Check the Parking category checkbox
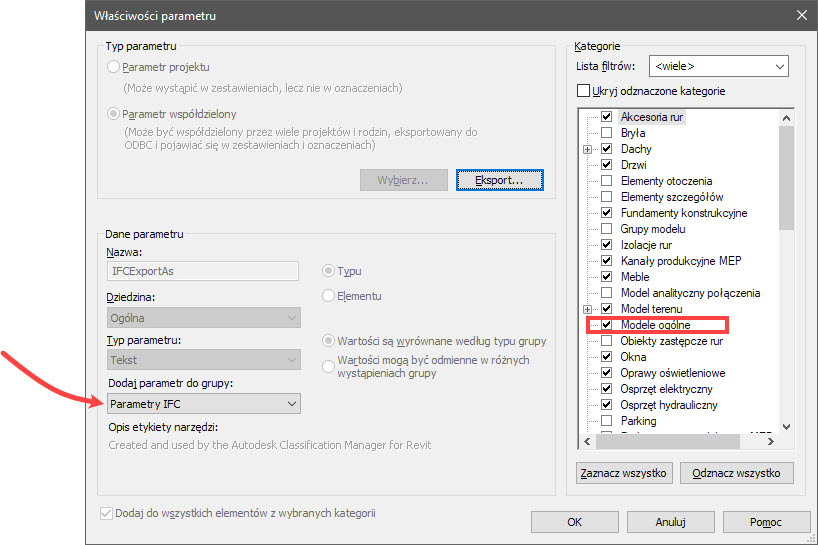Viewport: 818px width, 545px height. 606,421
